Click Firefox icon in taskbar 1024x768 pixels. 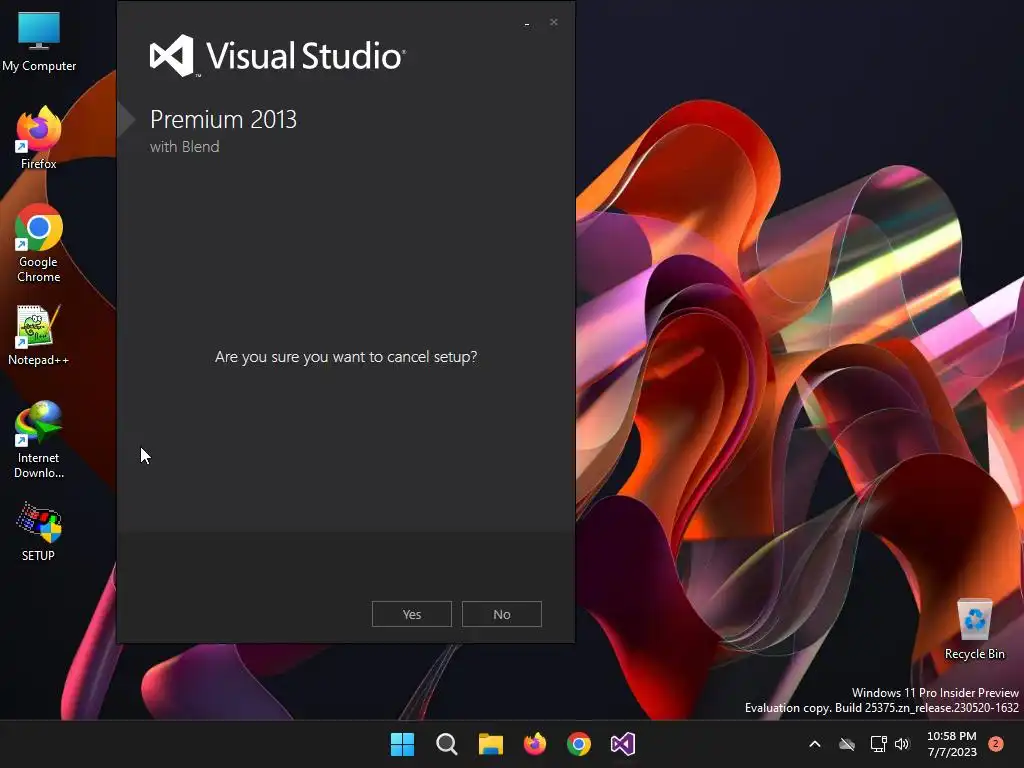[535, 744]
